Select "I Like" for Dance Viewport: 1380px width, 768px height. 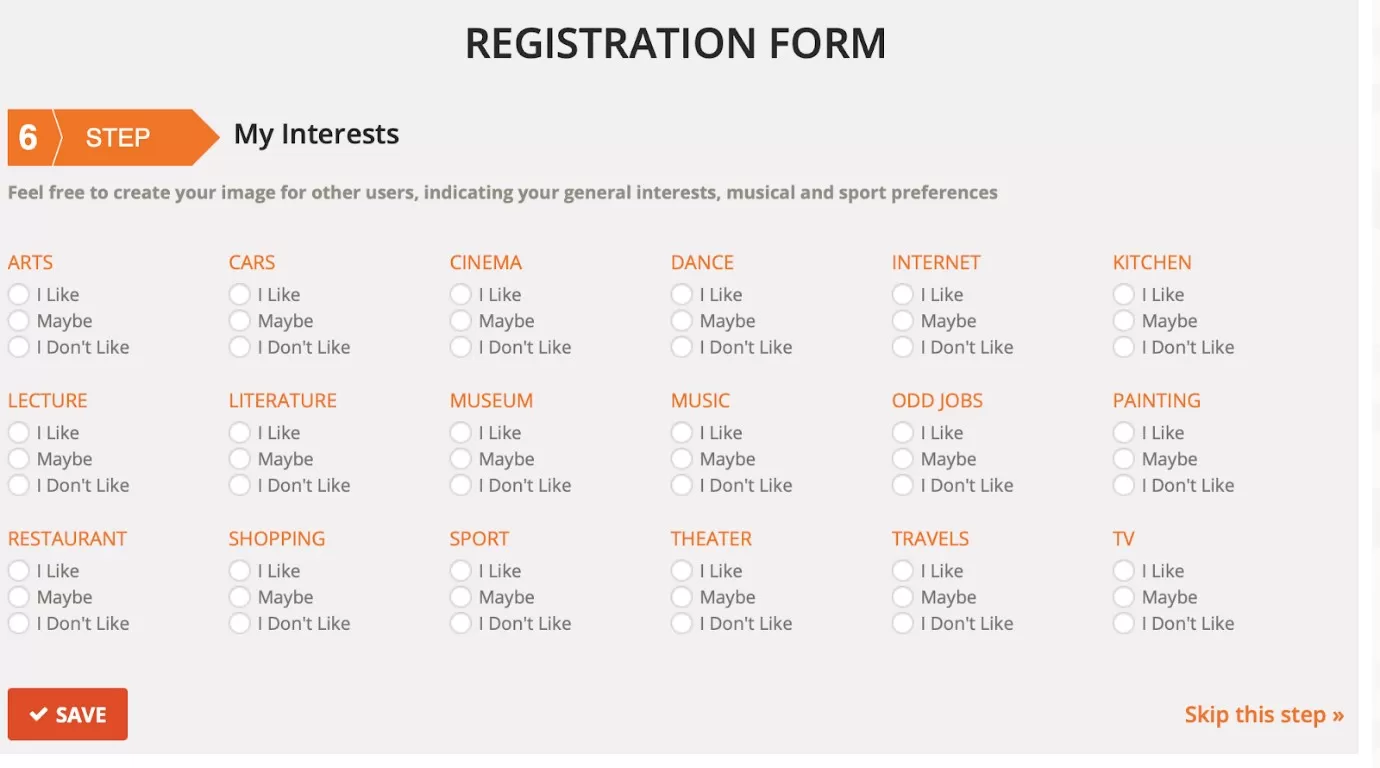681,295
